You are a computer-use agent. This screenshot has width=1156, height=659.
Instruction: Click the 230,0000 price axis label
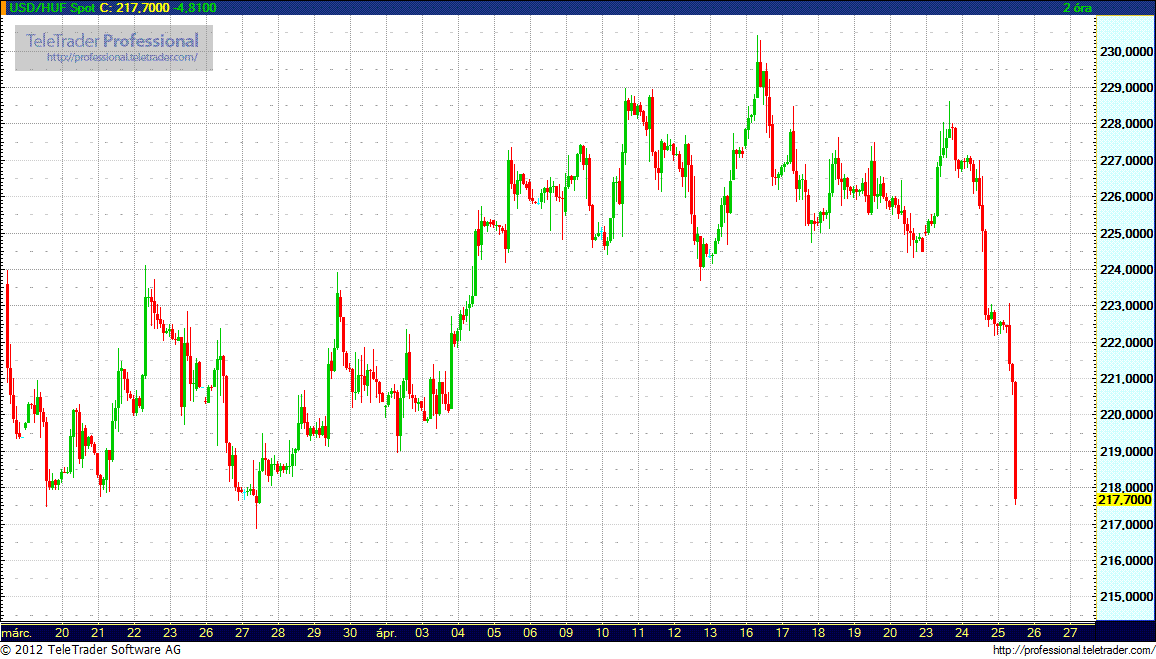(x=1127, y=52)
